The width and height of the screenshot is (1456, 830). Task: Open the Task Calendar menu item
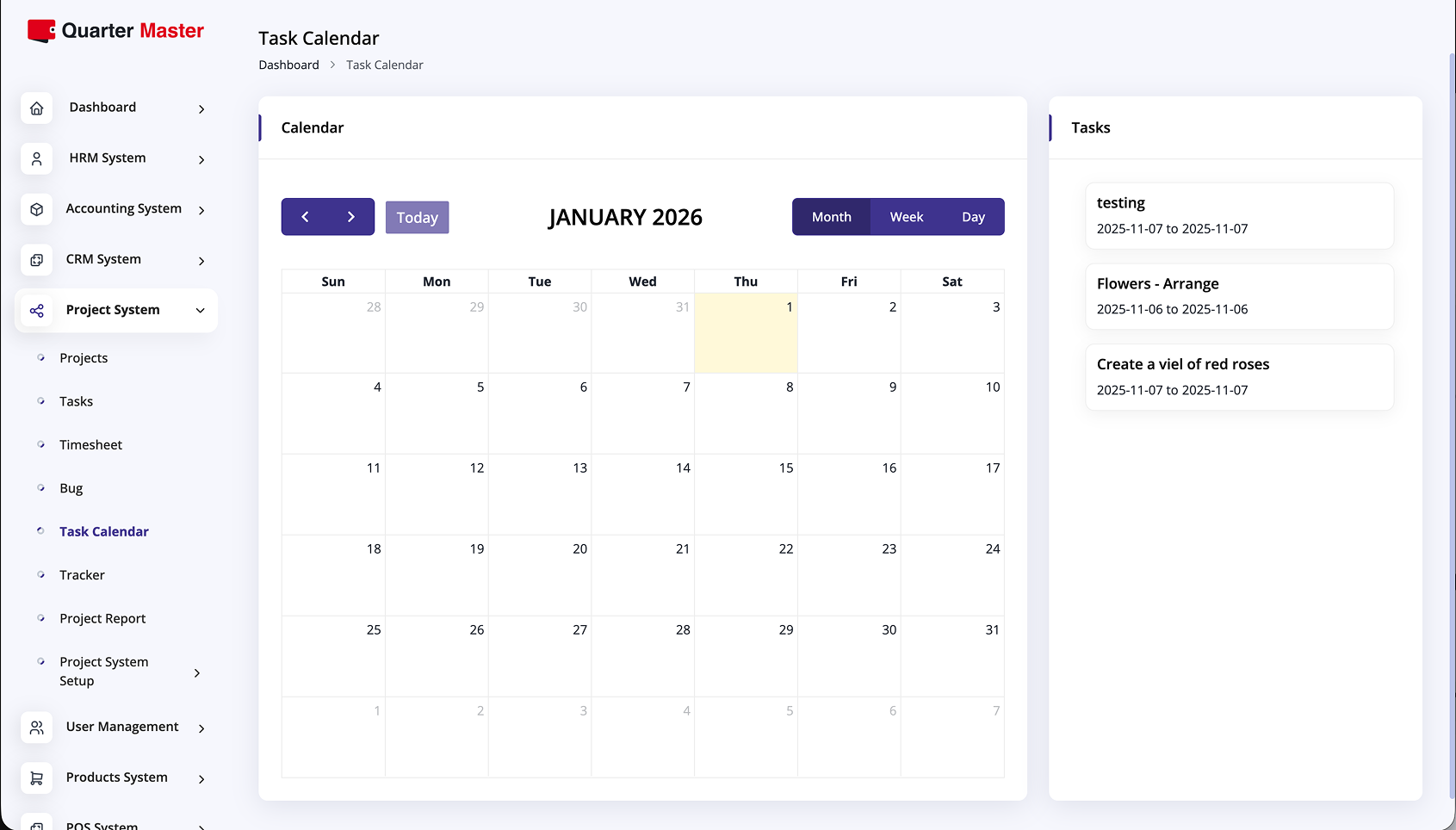pyautogui.click(x=104, y=531)
